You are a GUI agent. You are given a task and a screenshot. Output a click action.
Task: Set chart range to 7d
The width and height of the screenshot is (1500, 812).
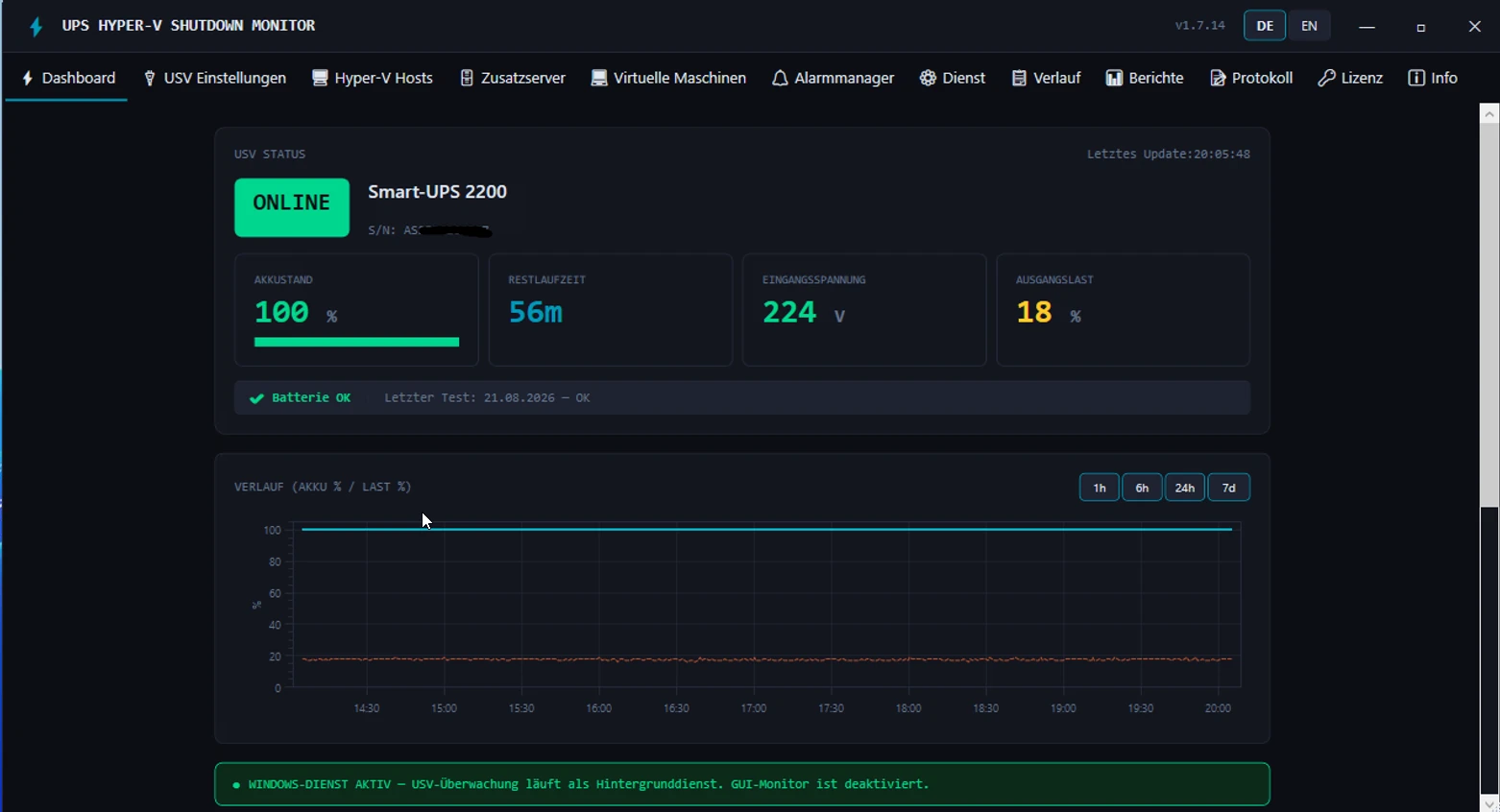(x=1228, y=488)
